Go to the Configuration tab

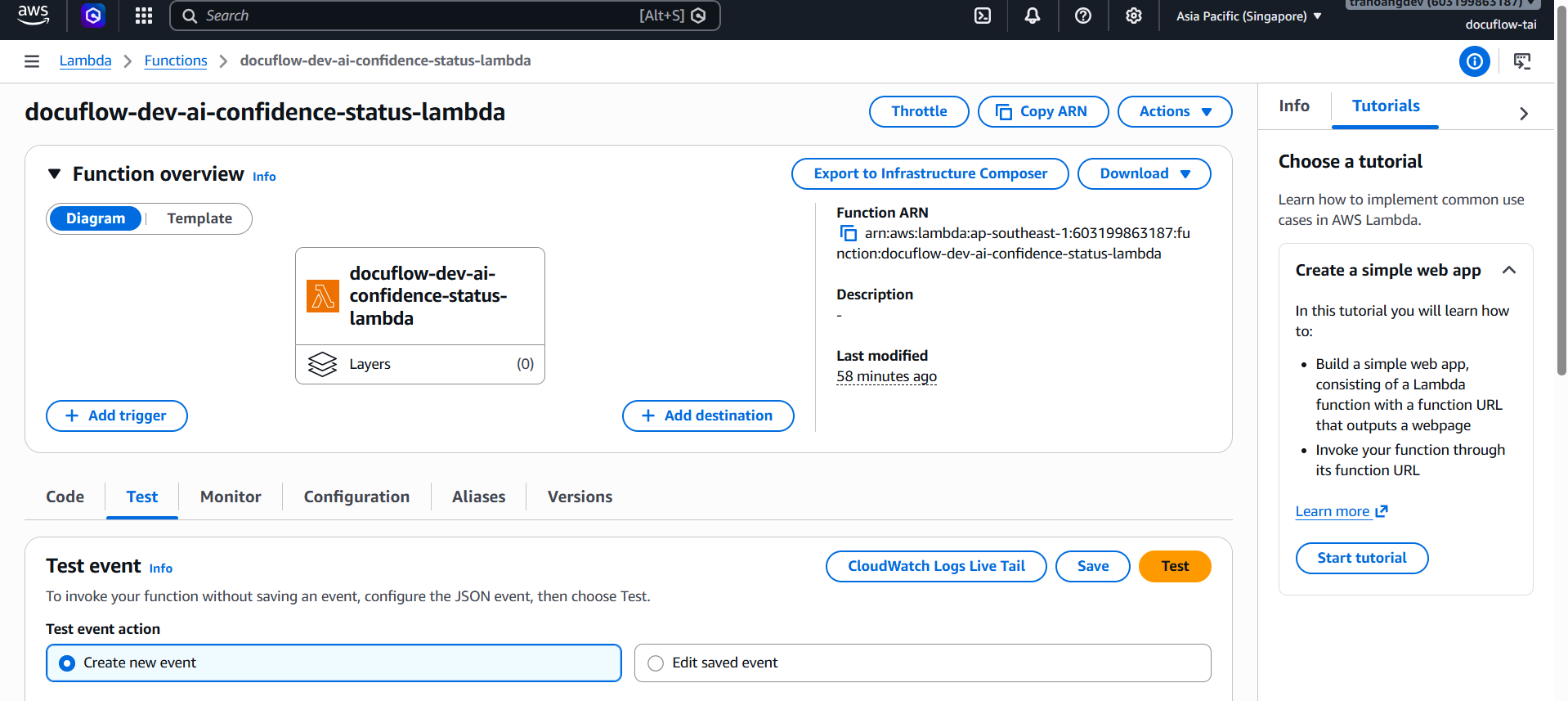pyautogui.click(x=356, y=497)
